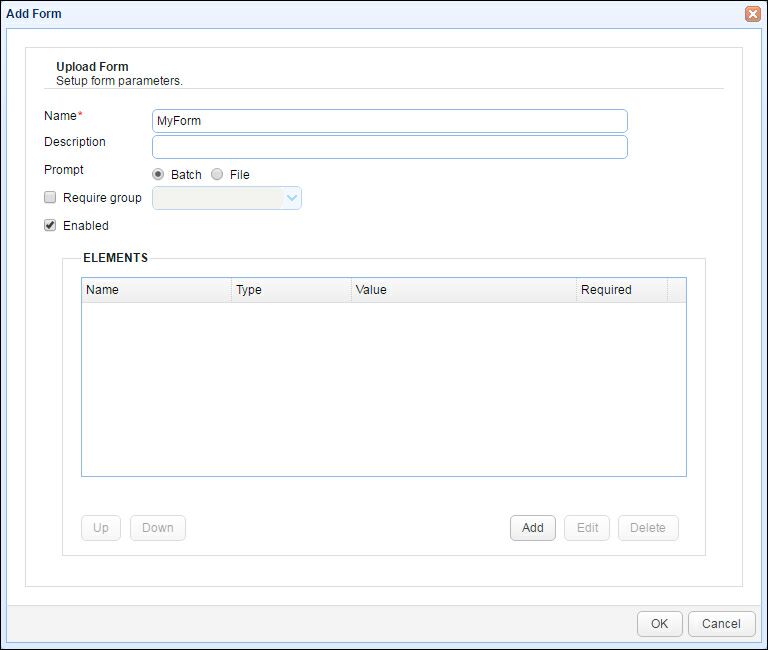Add a new form element
Screen dimensions: 768x650
tap(532, 528)
